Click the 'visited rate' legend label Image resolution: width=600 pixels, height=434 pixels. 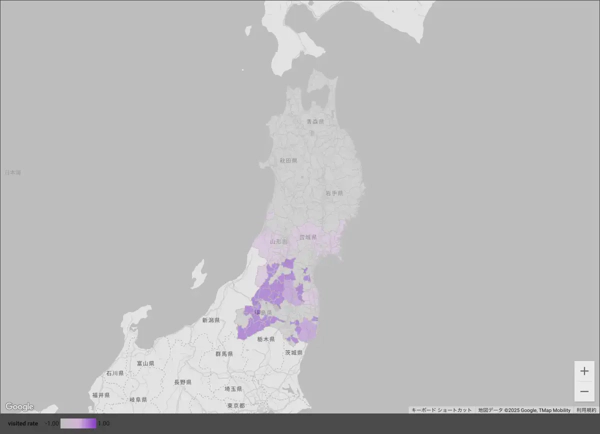point(23,423)
